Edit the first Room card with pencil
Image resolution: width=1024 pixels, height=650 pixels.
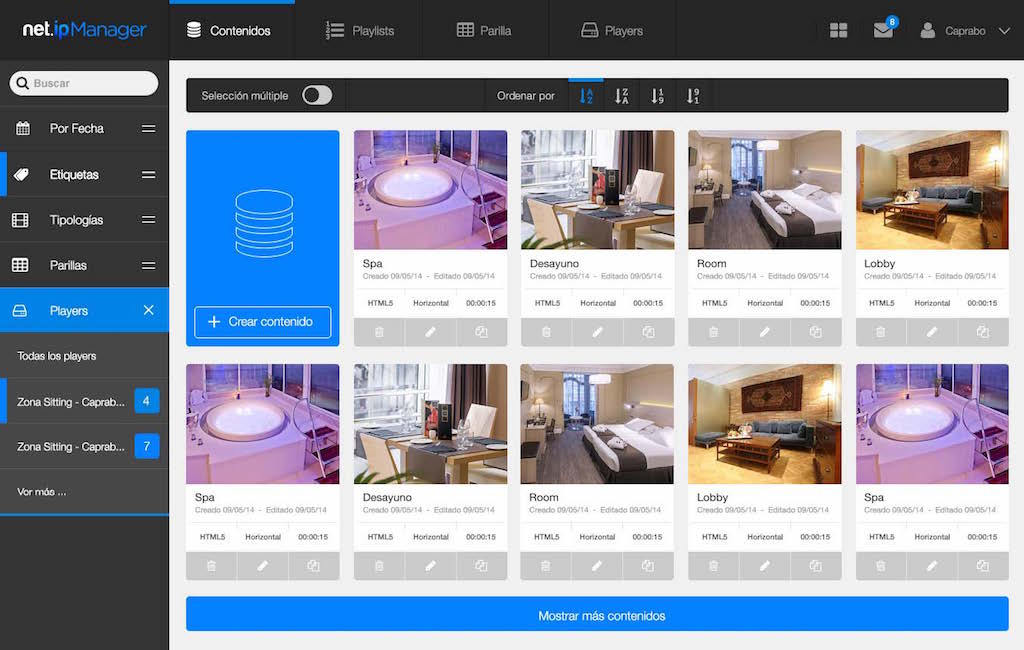[x=765, y=332]
